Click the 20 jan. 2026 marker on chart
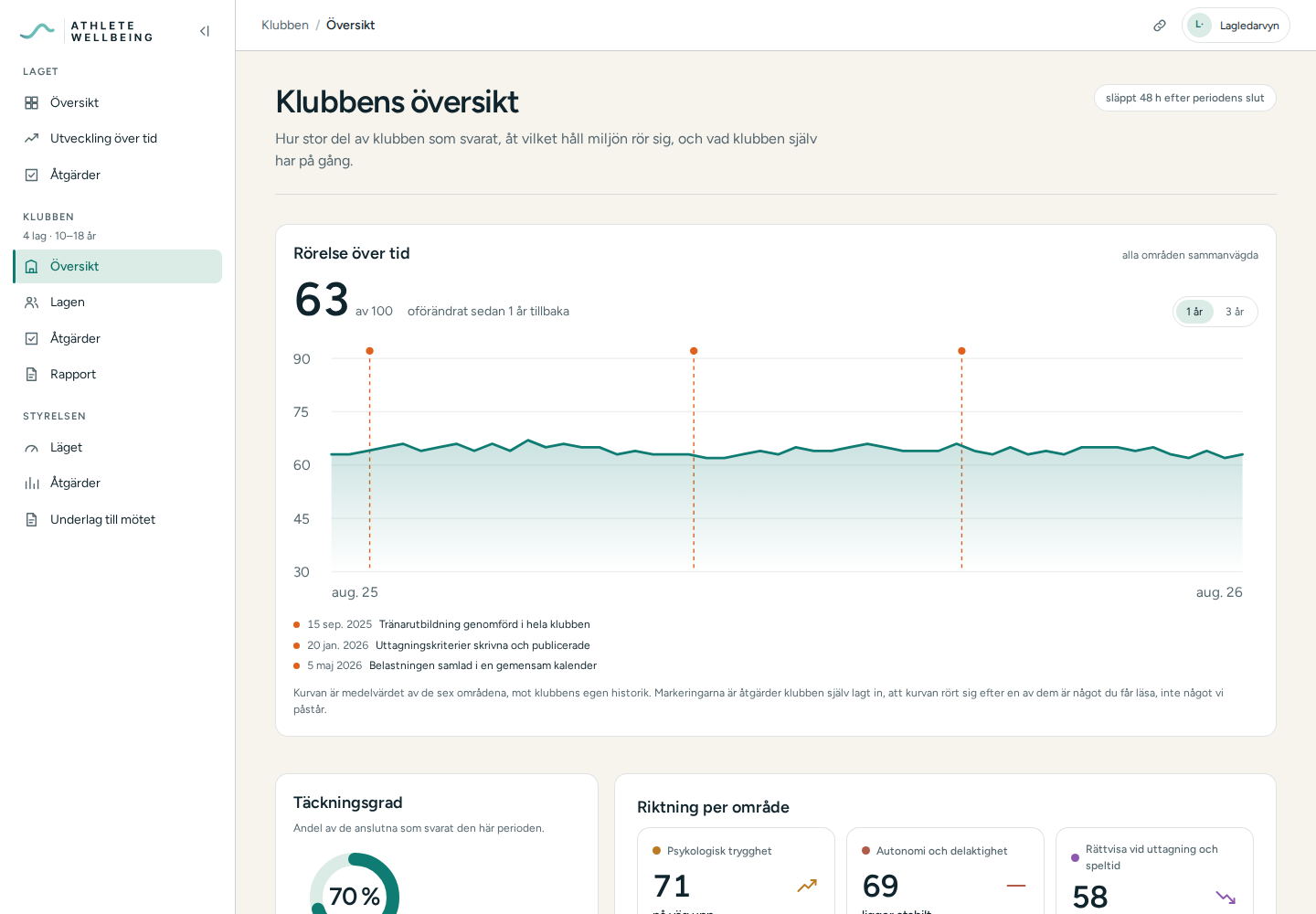Image resolution: width=1316 pixels, height=914 pixels. [x=694, y=351]
